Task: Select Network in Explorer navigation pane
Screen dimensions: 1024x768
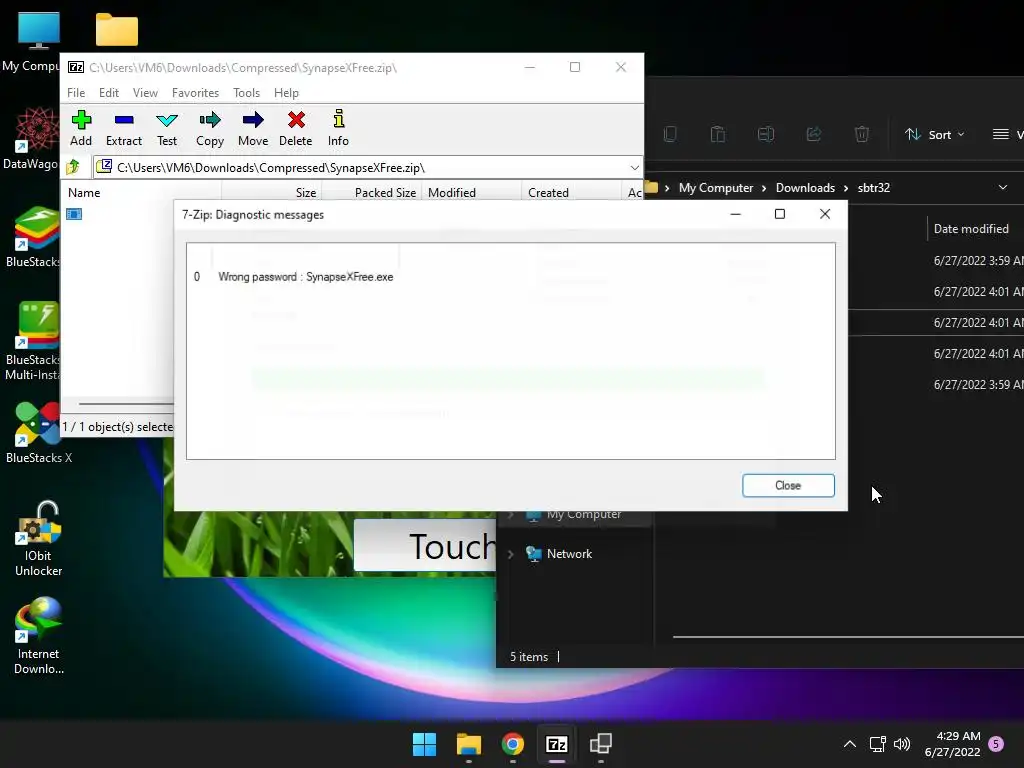Action: (x=569, y=554)
